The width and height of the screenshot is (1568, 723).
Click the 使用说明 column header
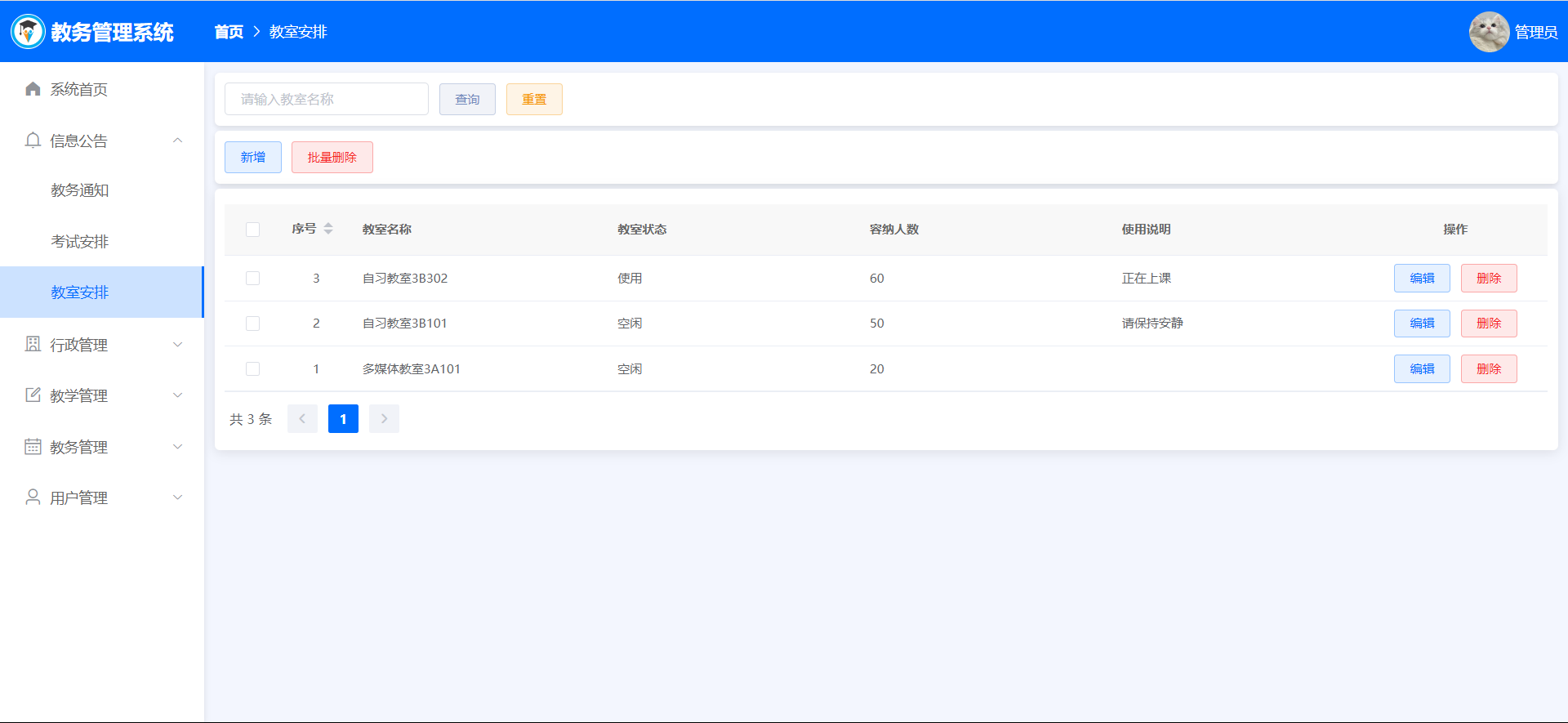(x=1146, y=230)
